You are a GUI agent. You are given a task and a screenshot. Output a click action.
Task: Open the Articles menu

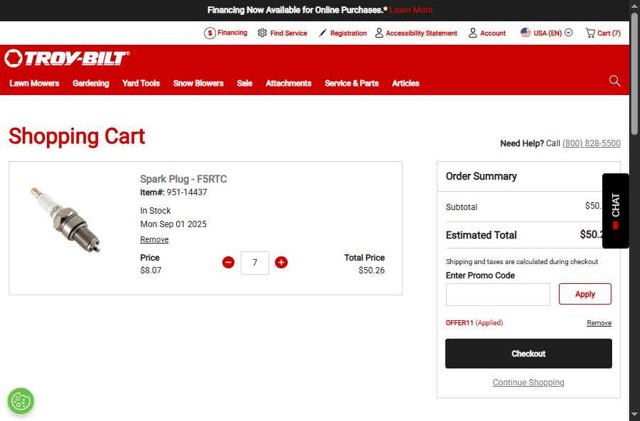(406, 83)
